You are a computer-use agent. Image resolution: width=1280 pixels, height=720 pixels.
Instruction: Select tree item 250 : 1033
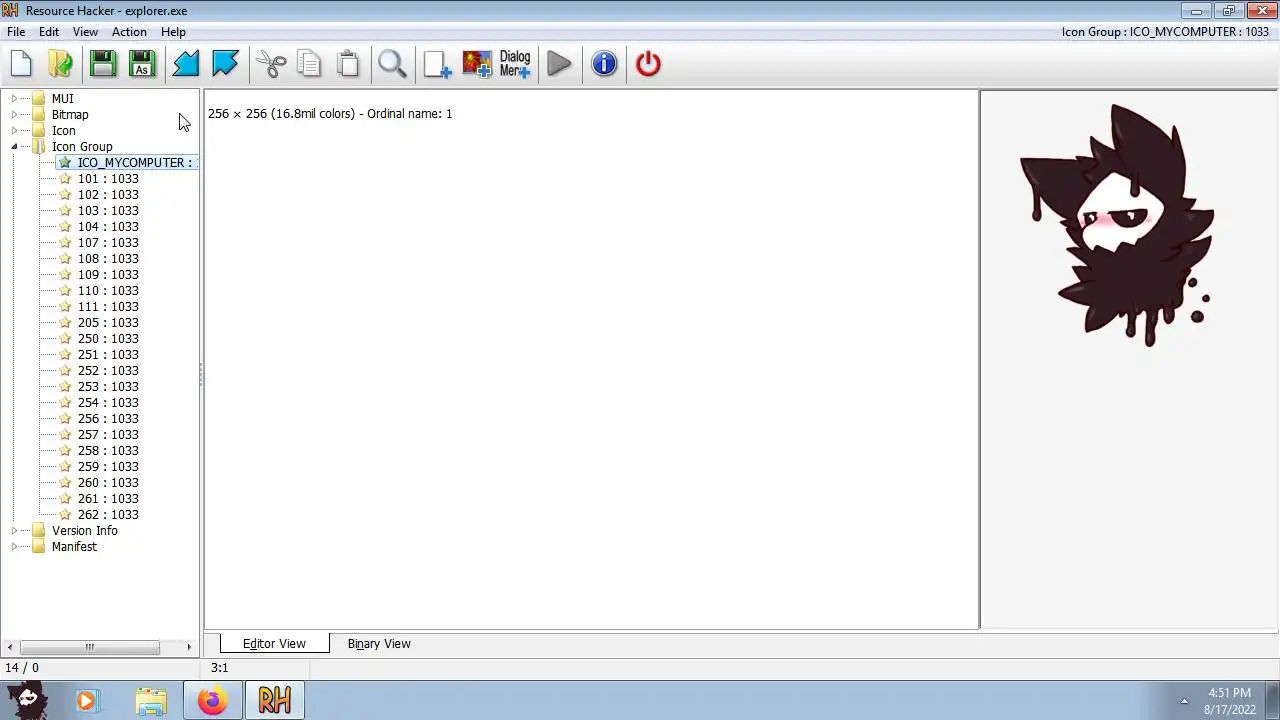[x=108, y=338]
